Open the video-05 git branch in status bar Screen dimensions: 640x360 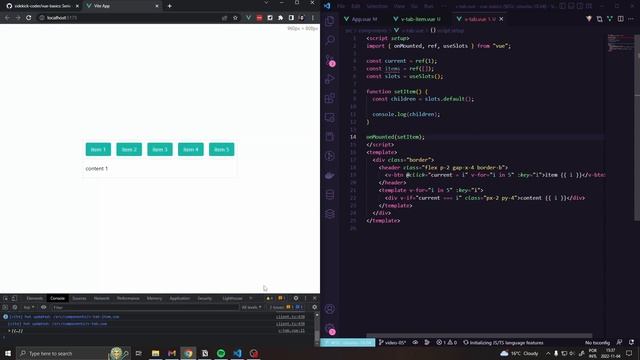coord(392,343)
